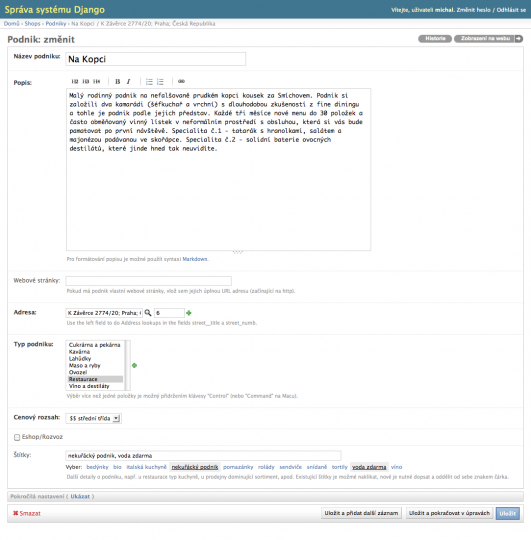Click Odhlásit se link
This screenshot has height=540, width=531.
(x=511, y=10)
